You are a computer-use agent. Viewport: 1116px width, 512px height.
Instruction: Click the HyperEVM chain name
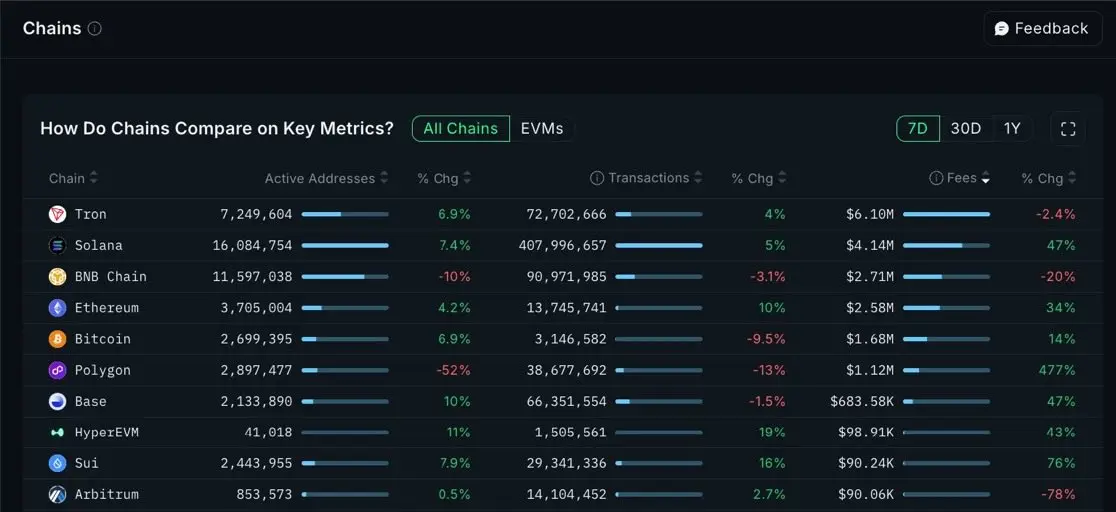point(107,432)
